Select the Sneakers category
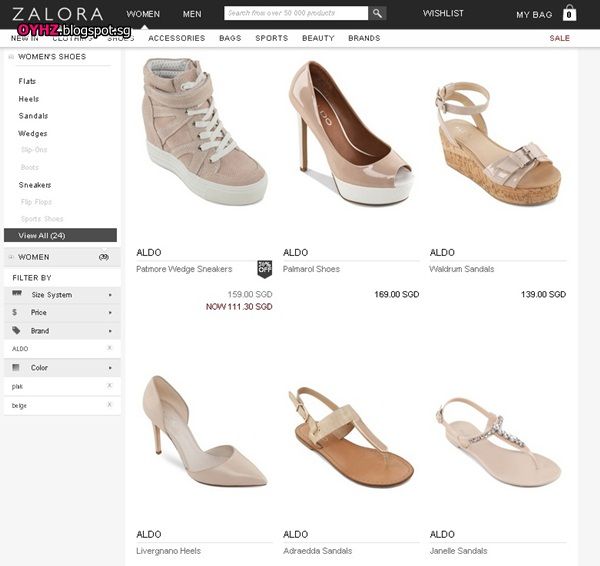600x566 pixels. (x=35, y=185)
